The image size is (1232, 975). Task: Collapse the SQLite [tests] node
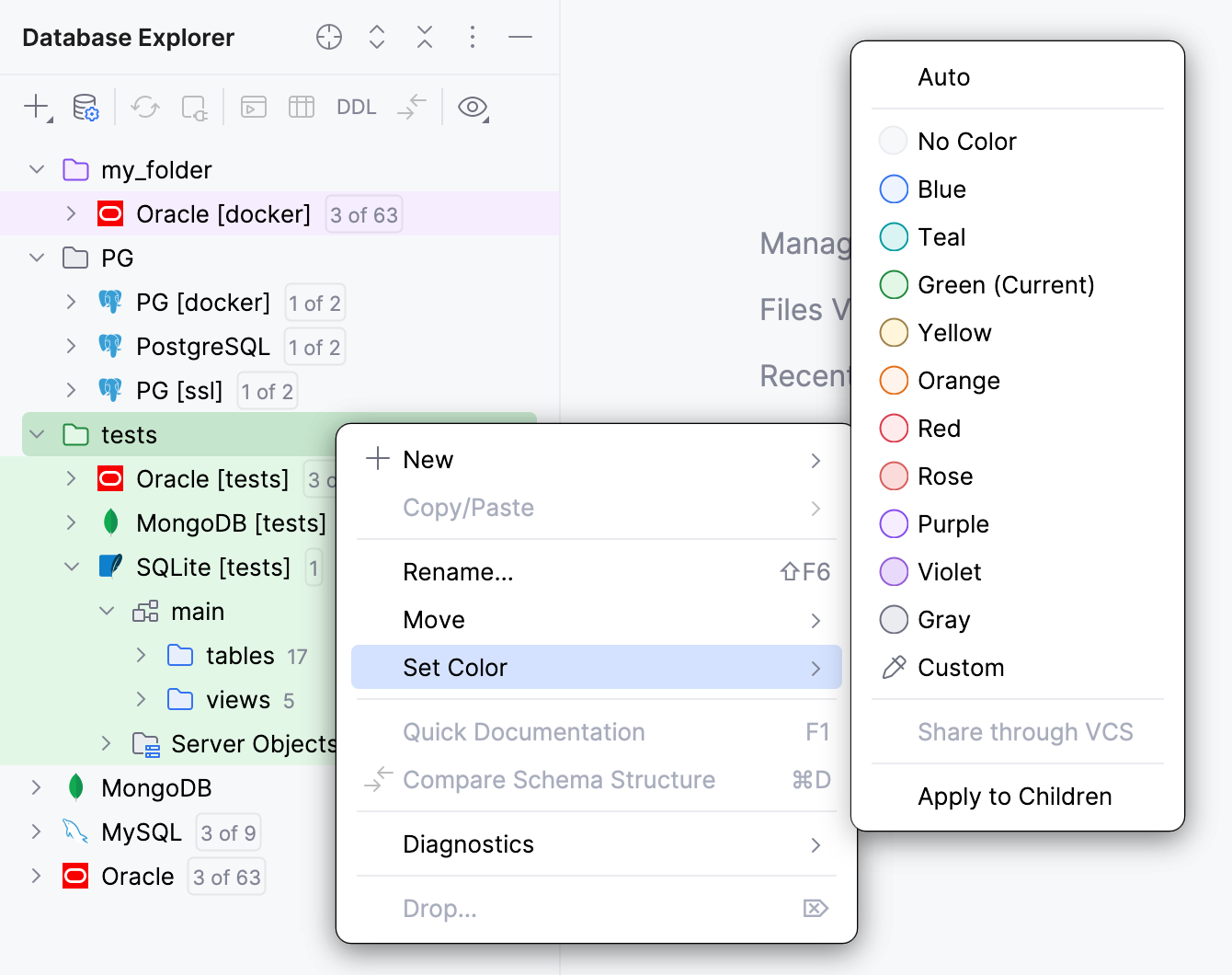pyautogui.click(x=72, y=567)
